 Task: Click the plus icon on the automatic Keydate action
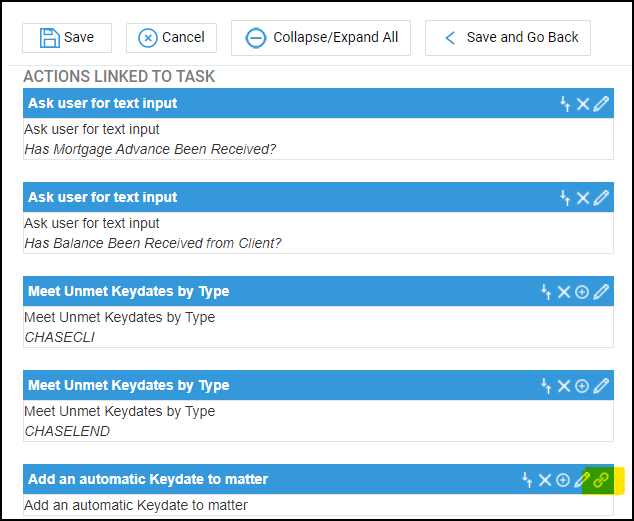[563, 480]
